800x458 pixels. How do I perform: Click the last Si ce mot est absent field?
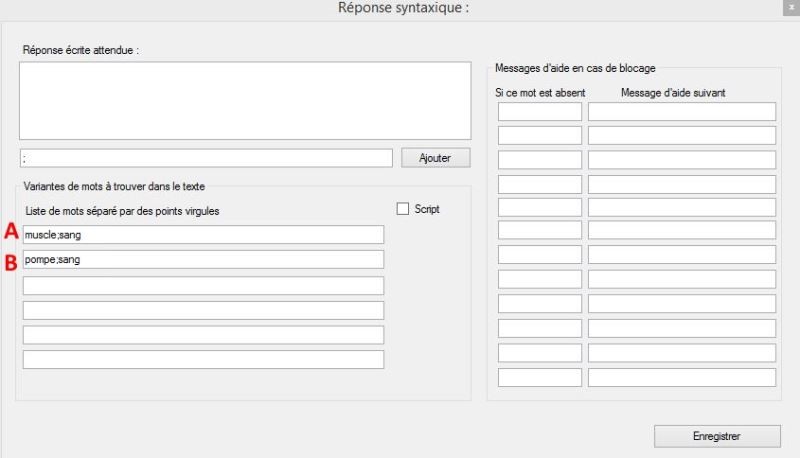(539, 378)
